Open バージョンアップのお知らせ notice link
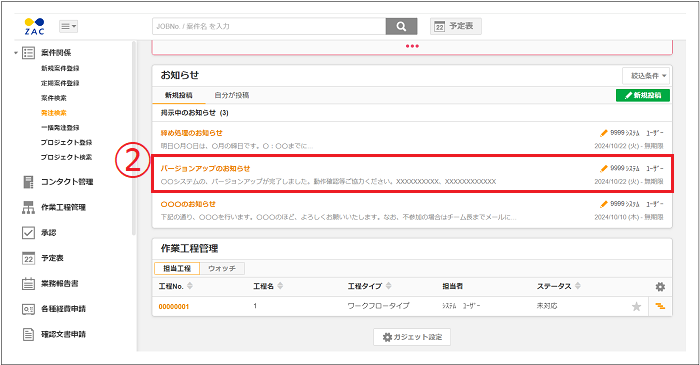The width and height of the screenshot is (700, 365). click(x=205, y=169)
